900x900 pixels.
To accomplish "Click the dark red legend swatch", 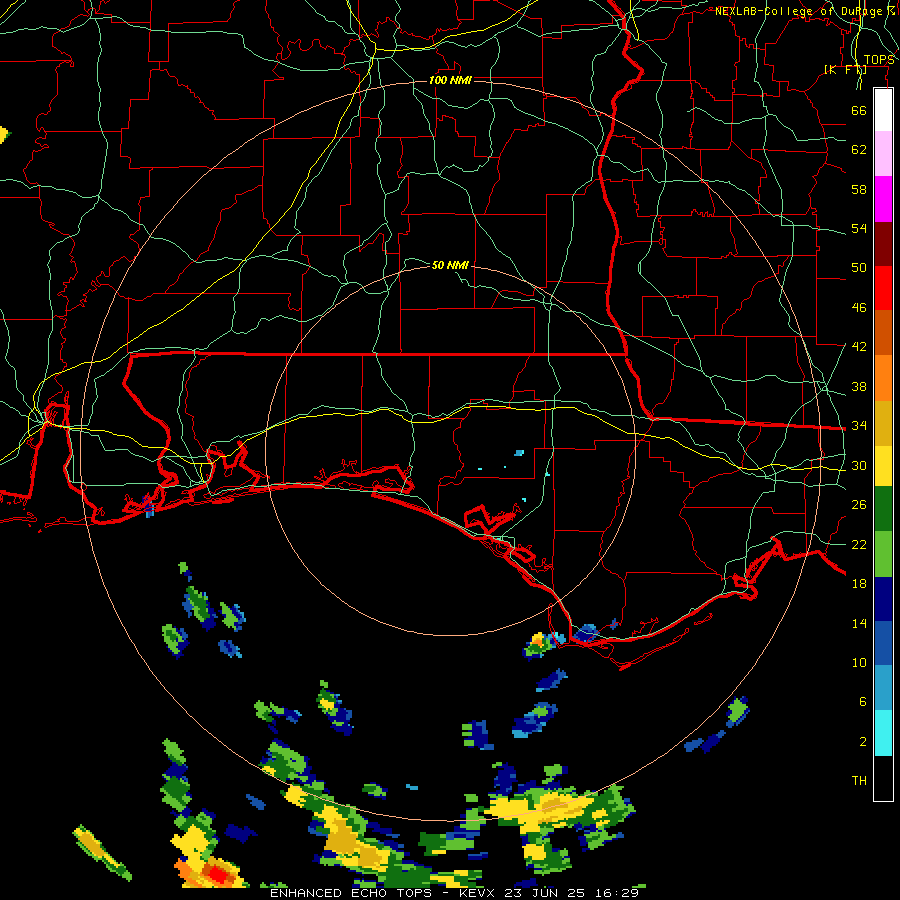I will pos(883,244).
